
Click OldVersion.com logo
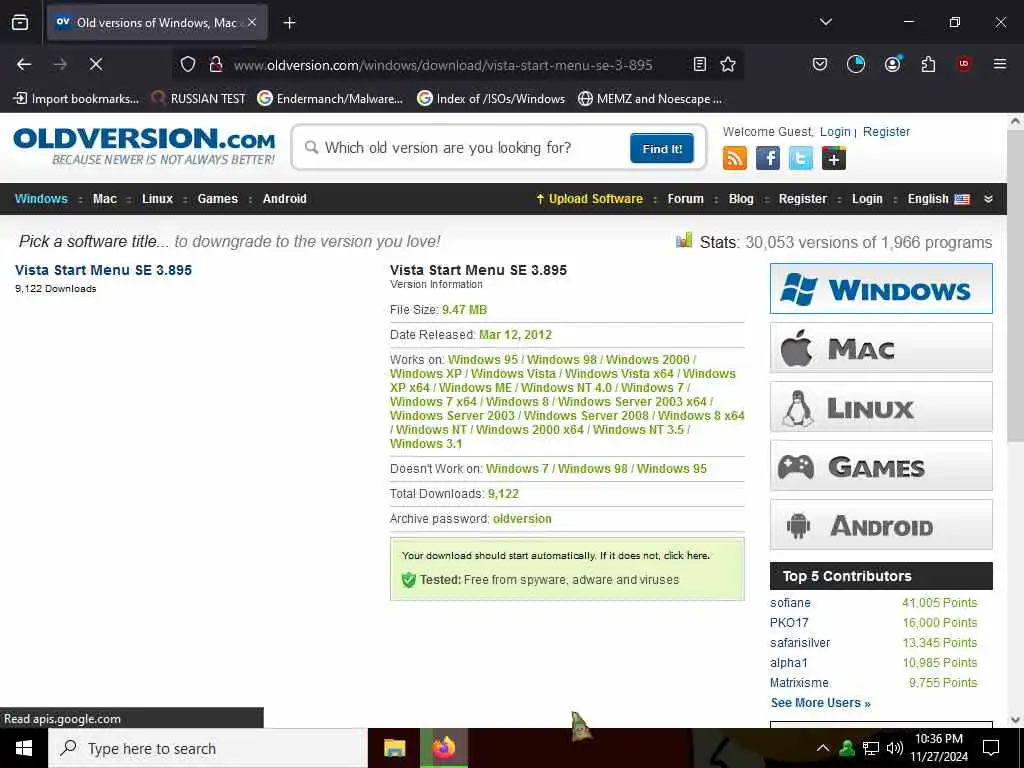[144, 146]
